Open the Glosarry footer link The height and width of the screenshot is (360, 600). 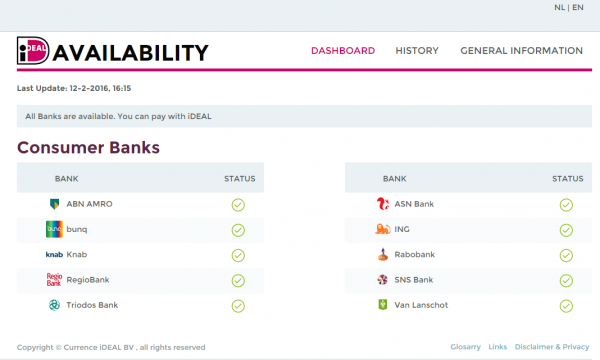465,347
